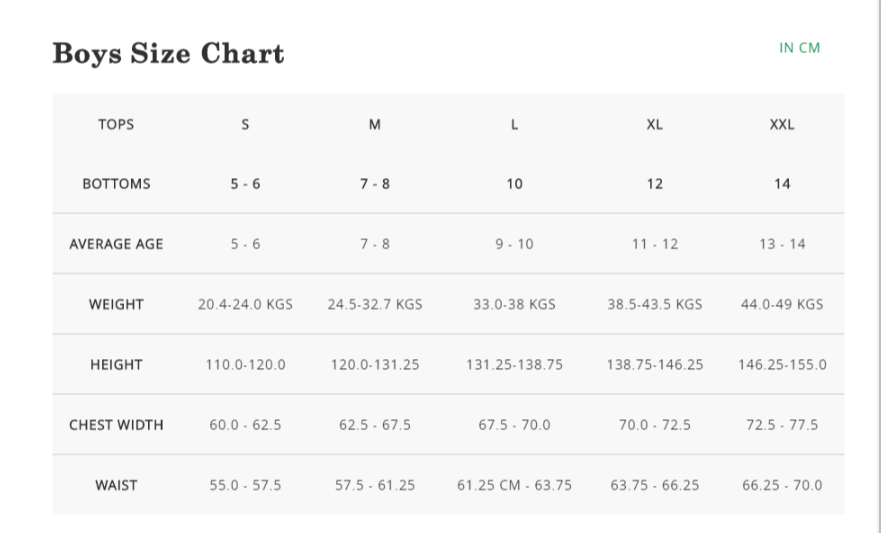Select the 55.0 - 57.5 waist cell

(245, 485)
